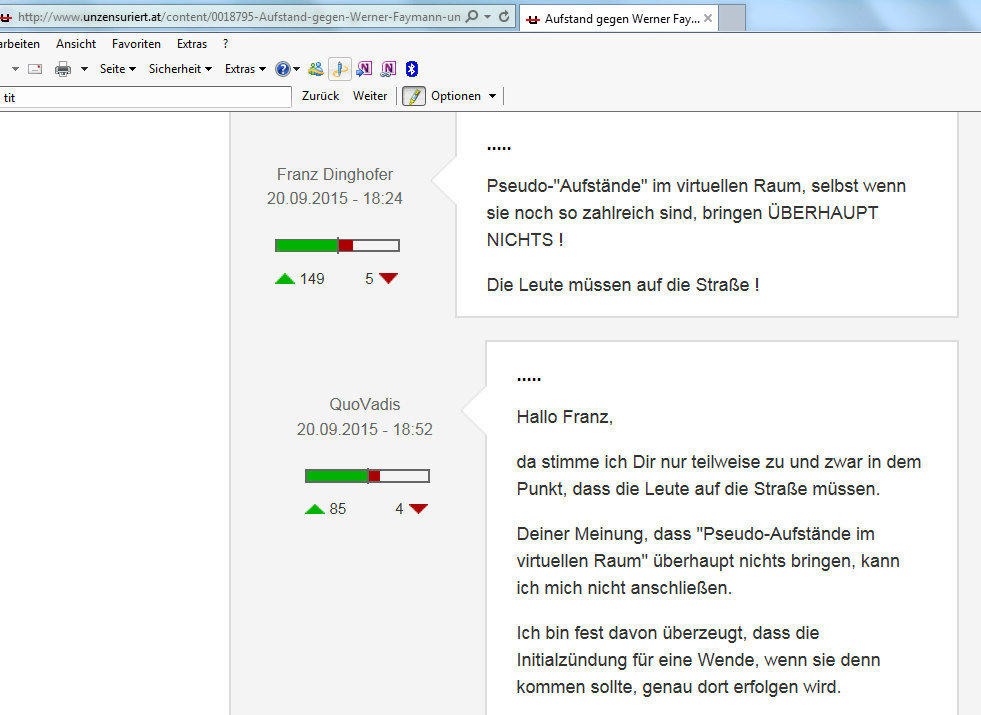This screenshot has height=715, width=981.
Task: Open the Ansicht menu
Action: point(76,44)
